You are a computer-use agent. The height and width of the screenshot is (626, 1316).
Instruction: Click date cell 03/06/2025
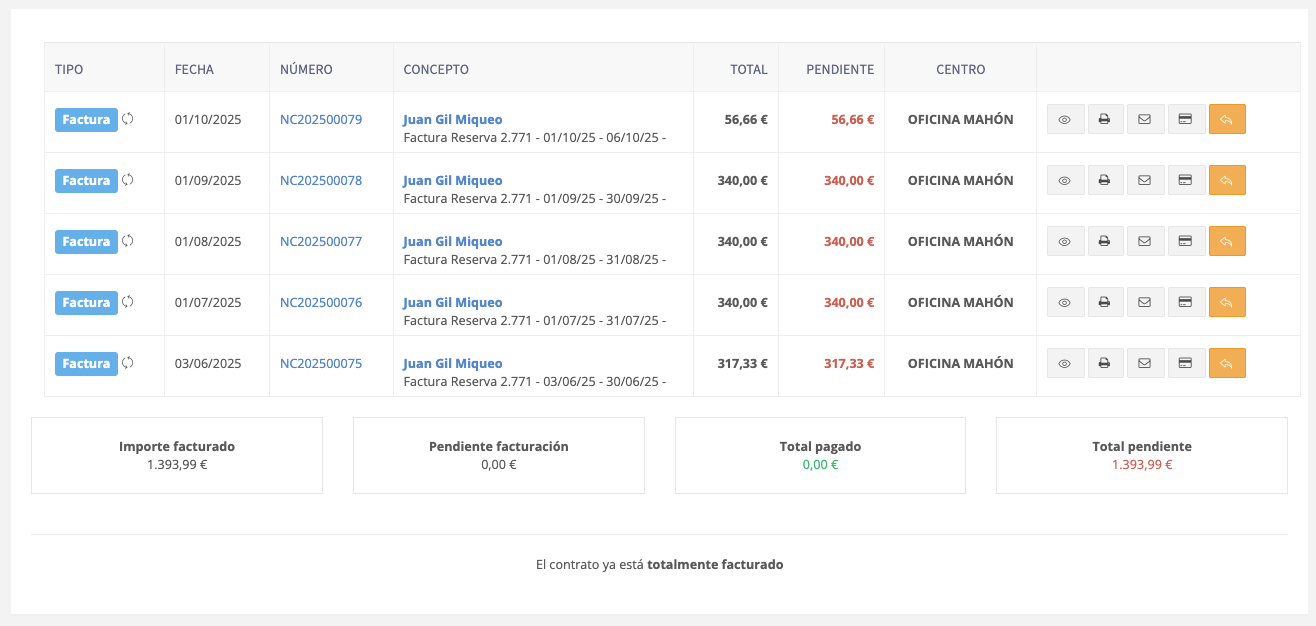click(x=208, y=363)
